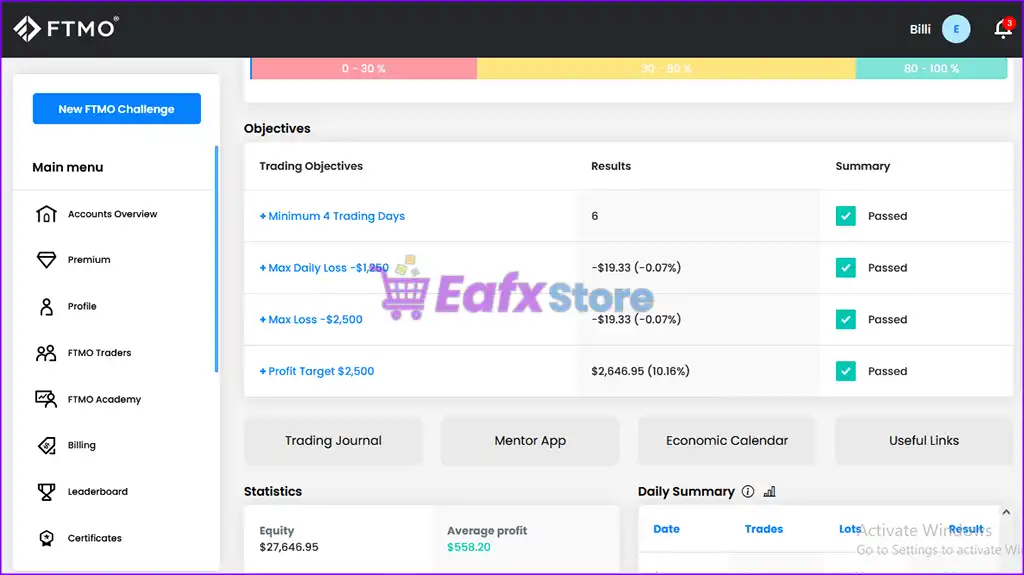Expand Max Daily Loss -$1,250 objective

point(324,267)
